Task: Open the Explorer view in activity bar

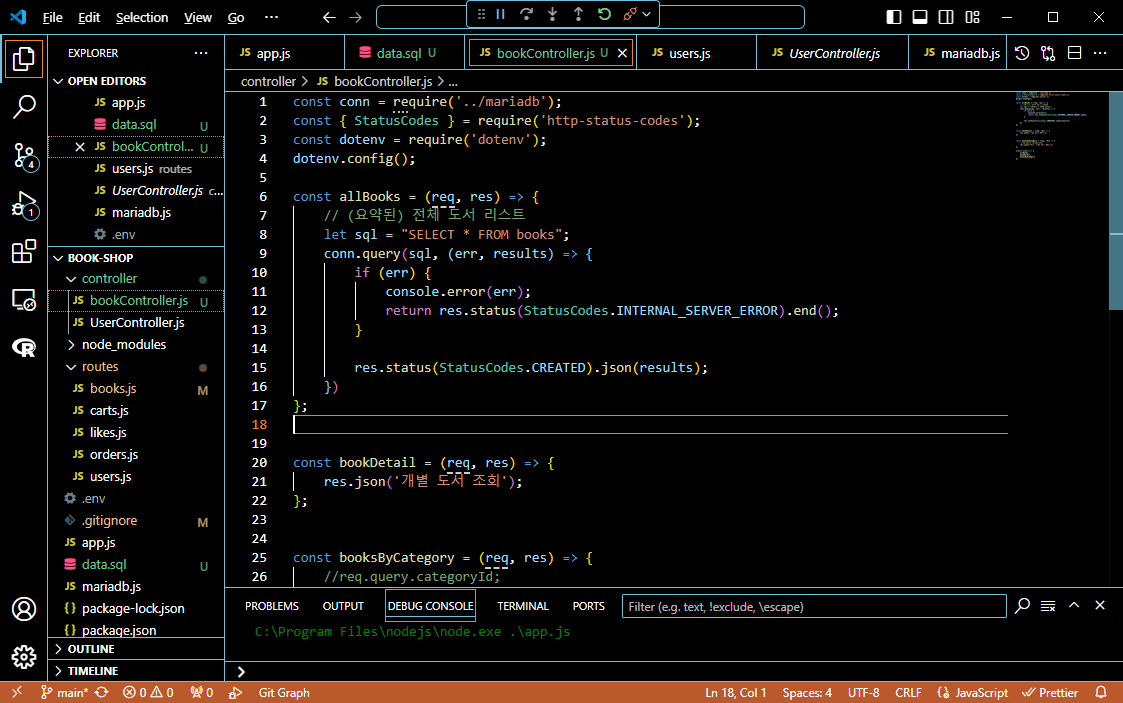Action: point(24,59)
